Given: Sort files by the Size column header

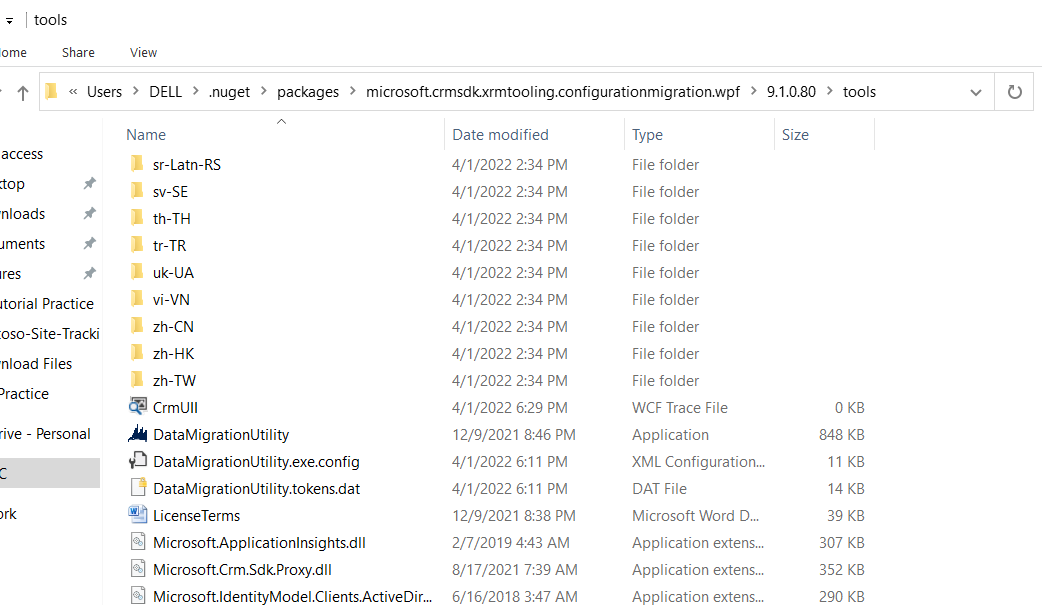Looking at the screenshot, I should click(x=795, y=135).
